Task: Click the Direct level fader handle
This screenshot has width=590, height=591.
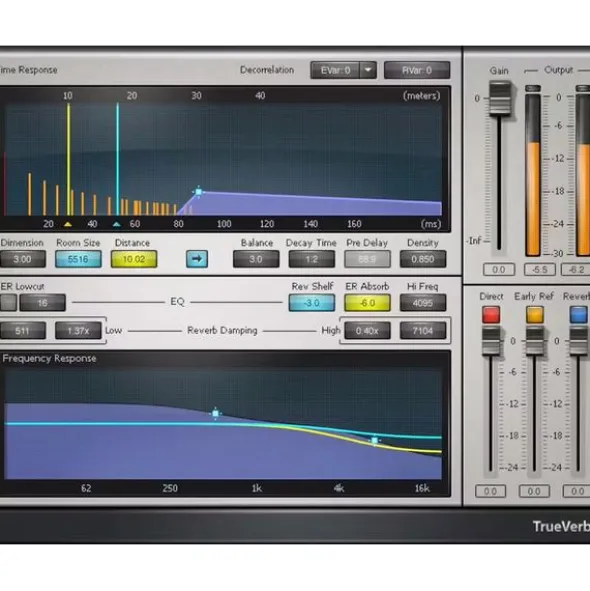Action: (x=491, y=341)
